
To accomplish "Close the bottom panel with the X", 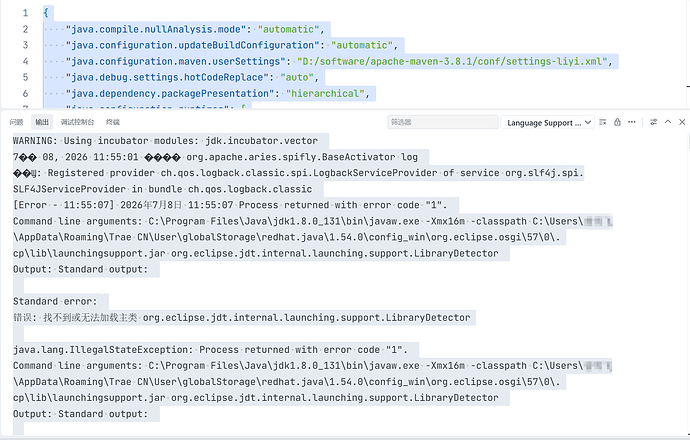I will tap(682, 122).
